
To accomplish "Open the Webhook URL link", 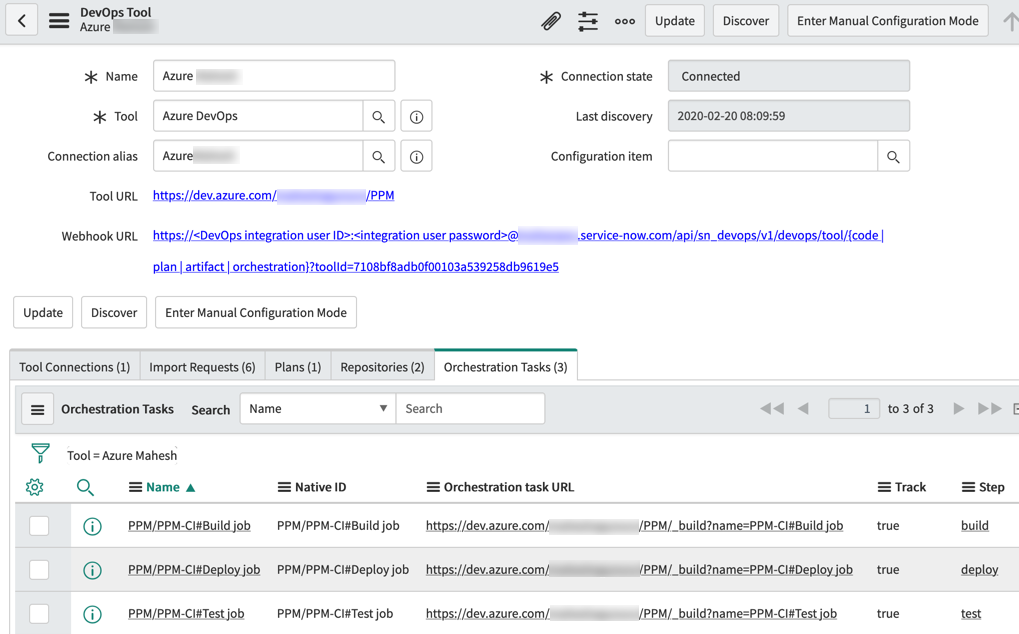I will 518,251.
